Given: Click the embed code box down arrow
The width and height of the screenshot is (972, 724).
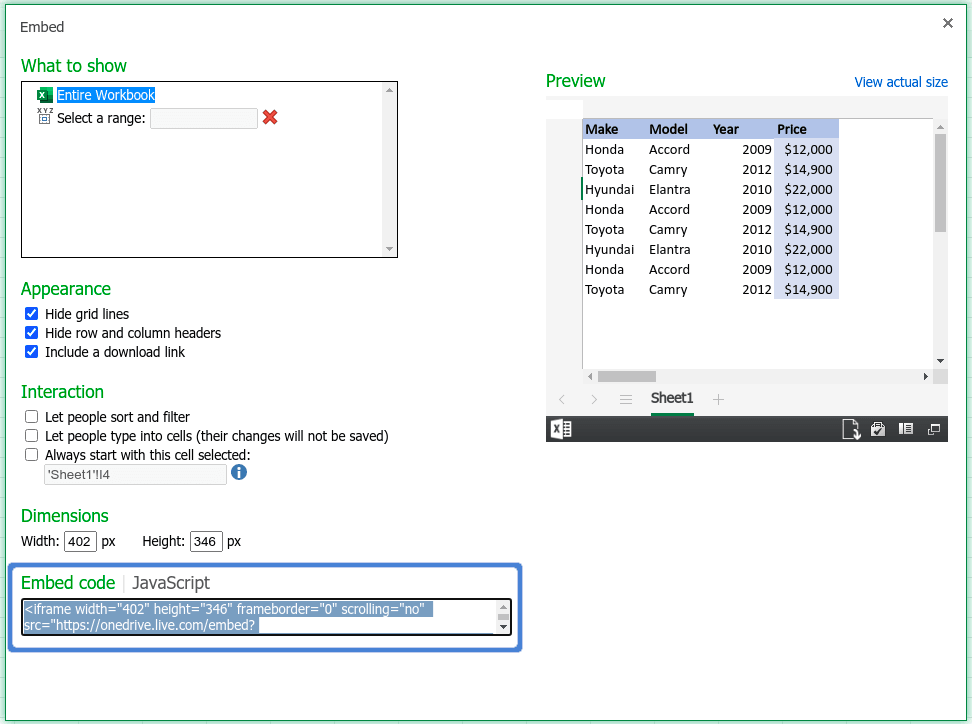Looking at the screenshot, I should (503, 627).
